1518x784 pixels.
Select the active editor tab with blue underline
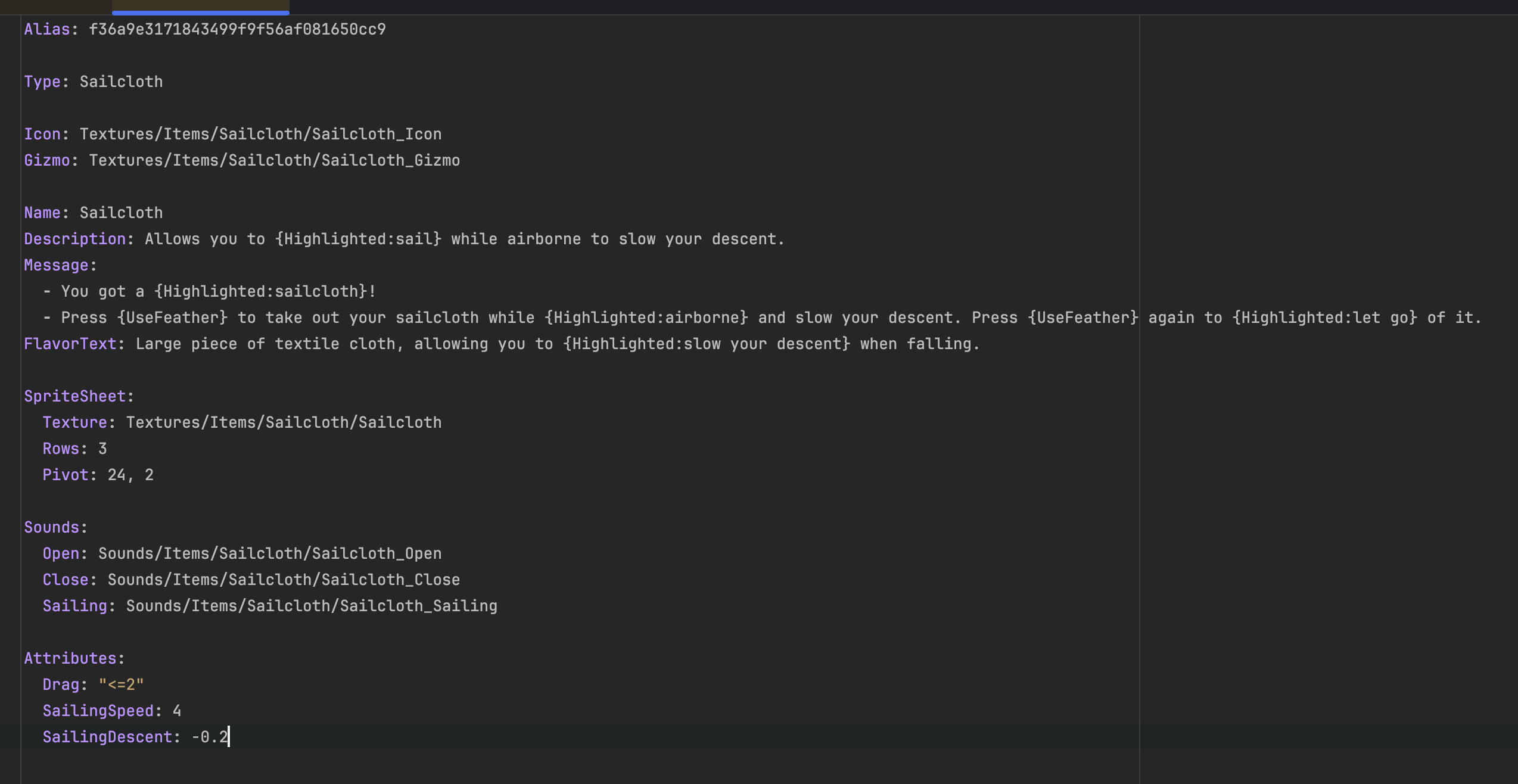click(201, 7)
